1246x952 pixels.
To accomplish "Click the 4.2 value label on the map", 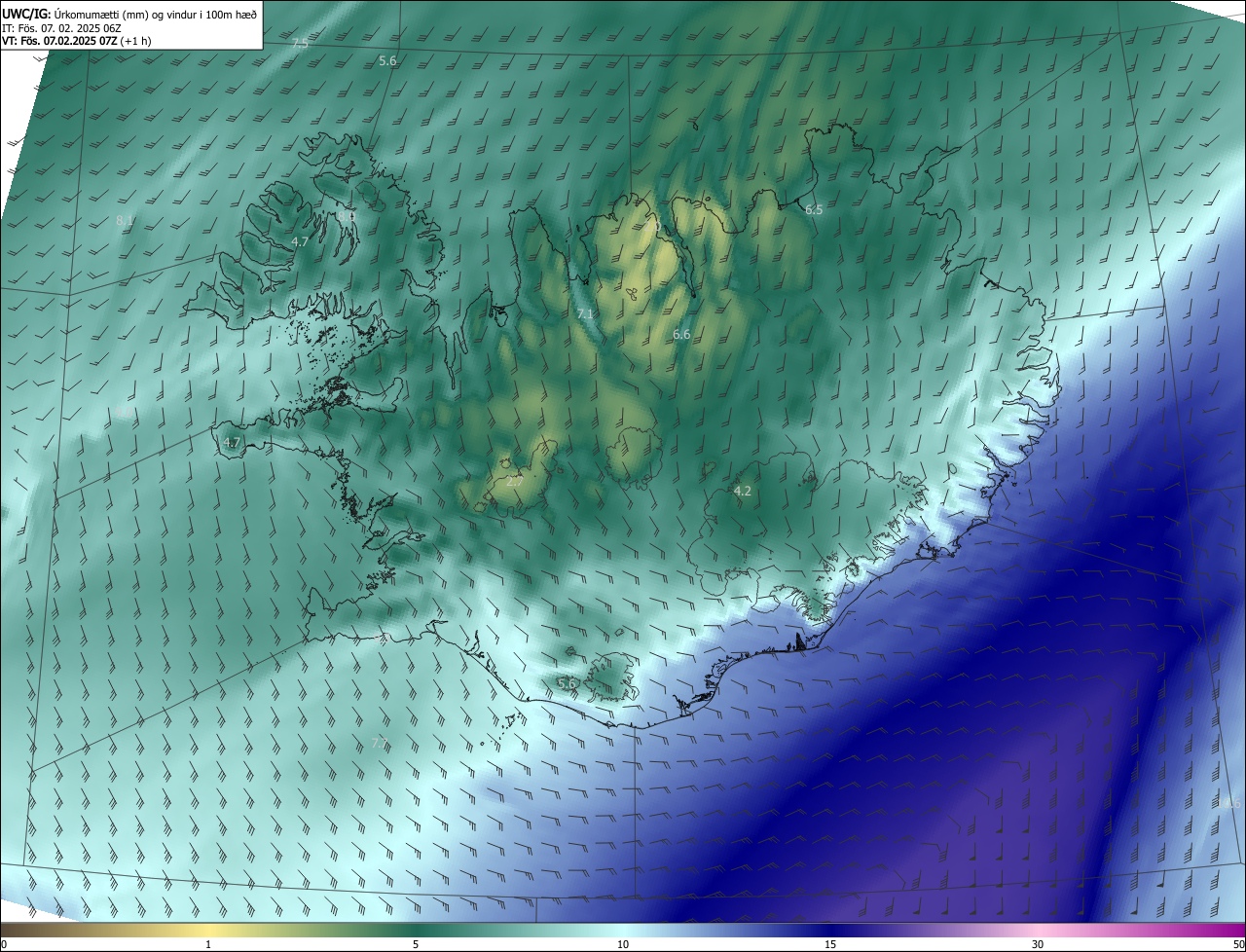I will 742,492.
